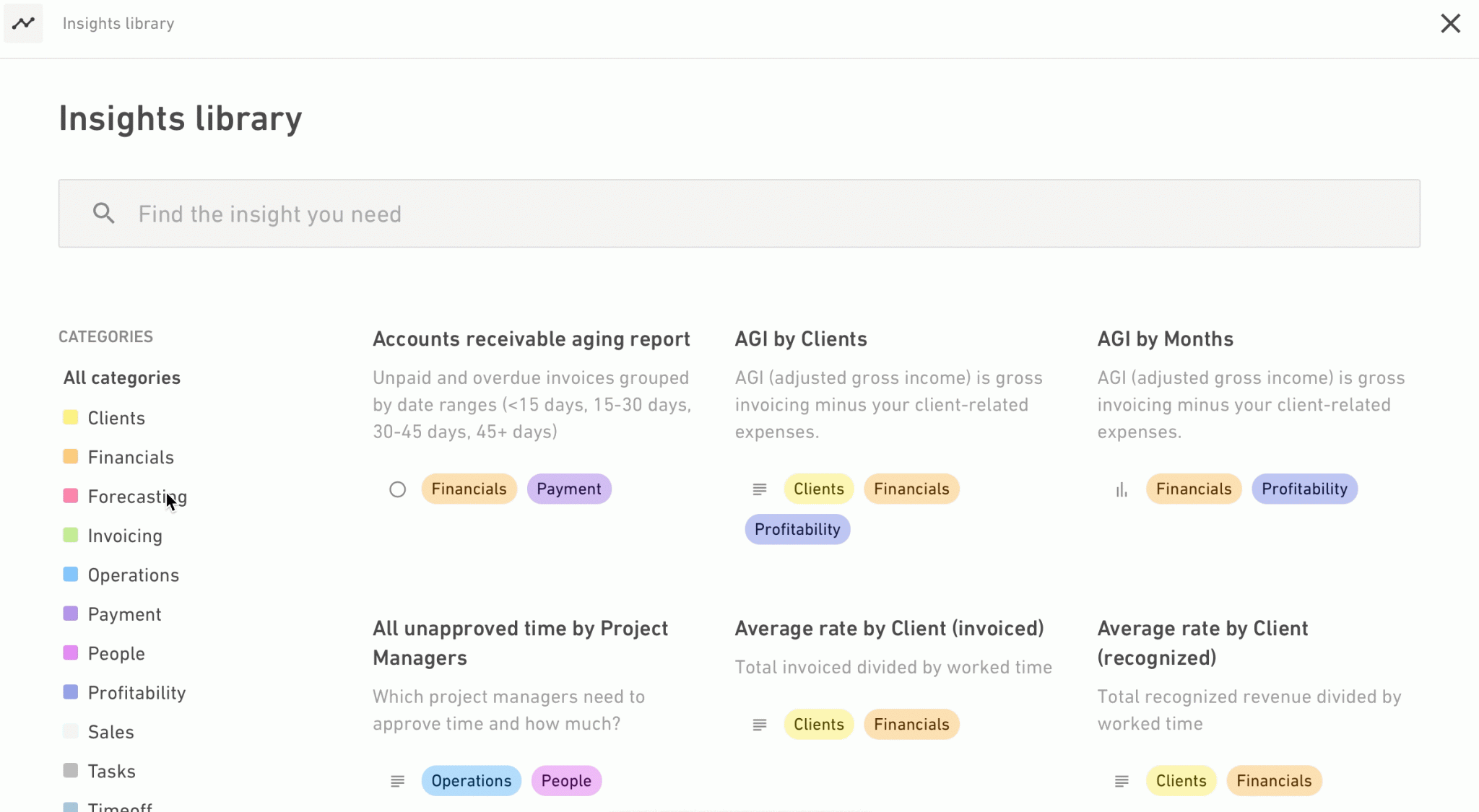Screen dimensions: 1479x812
Task: Click Financials tag on AGI by Months
Action: 1194,489
